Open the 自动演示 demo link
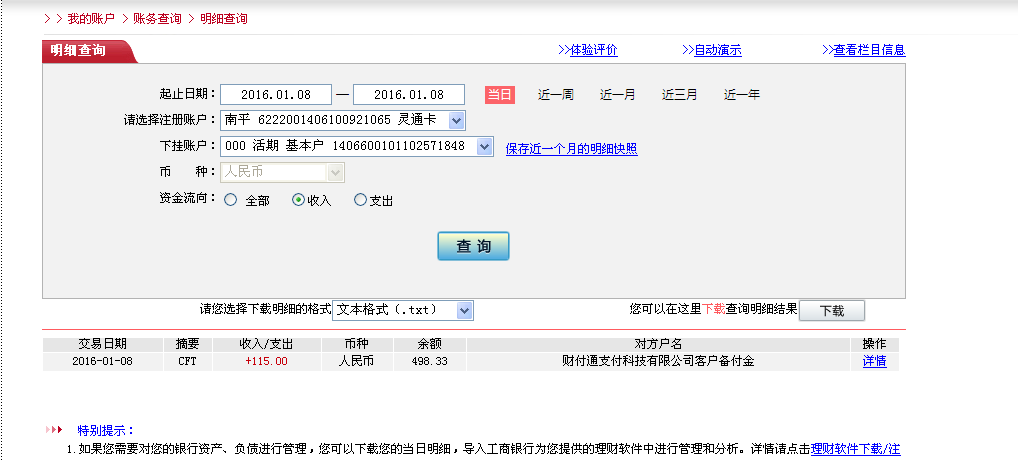The width and height of the screenshot is (1018, 461). (712, 50)
